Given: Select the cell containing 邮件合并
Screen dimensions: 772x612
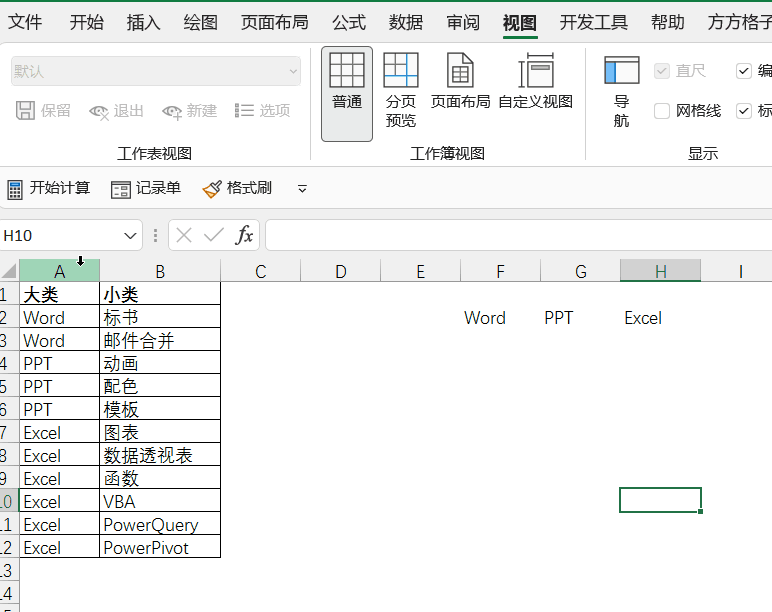Looking at the screenshot, I should click(x=160, y=340).
